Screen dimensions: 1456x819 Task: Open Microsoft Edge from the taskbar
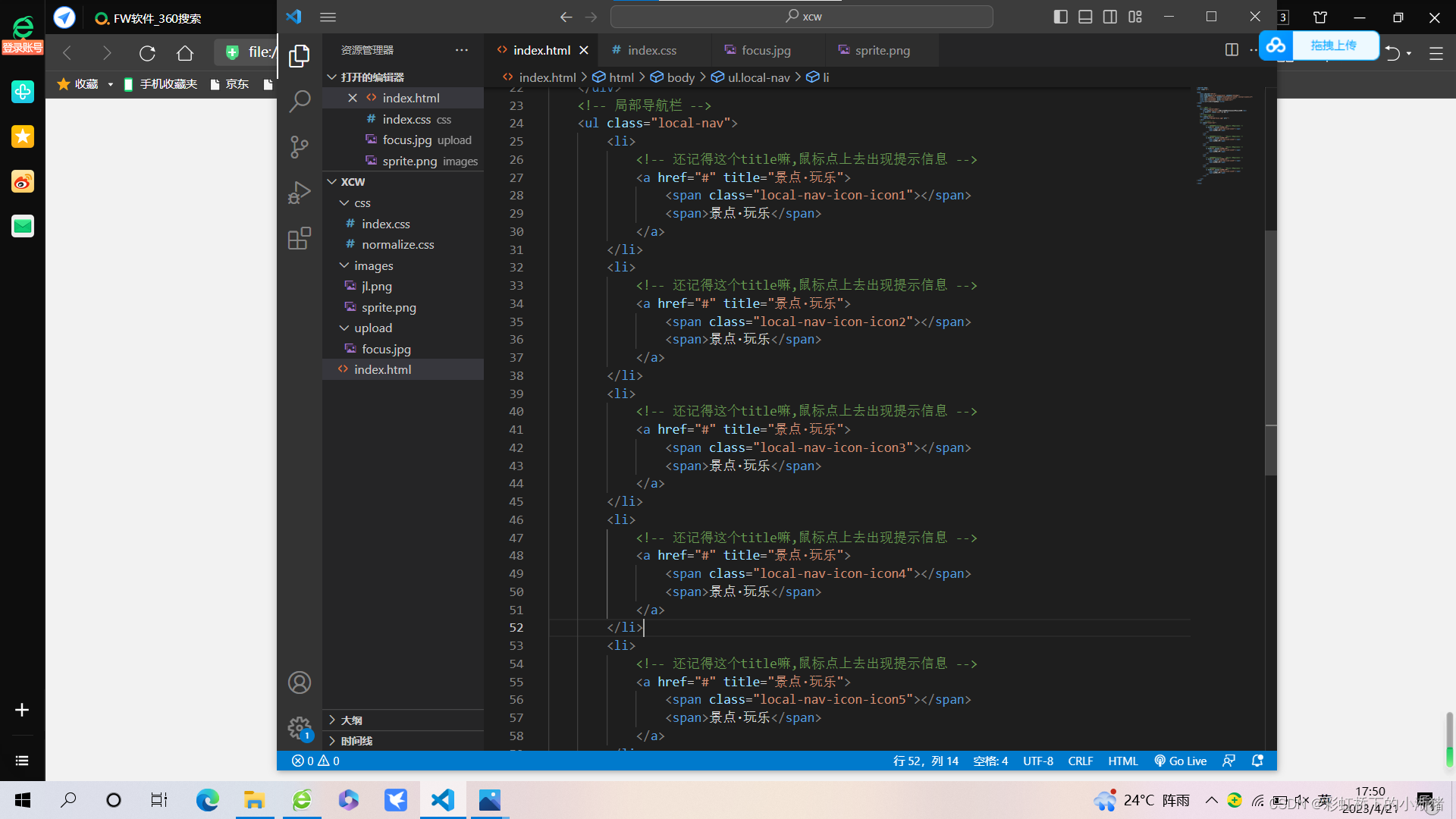click(x=207, y=800)
